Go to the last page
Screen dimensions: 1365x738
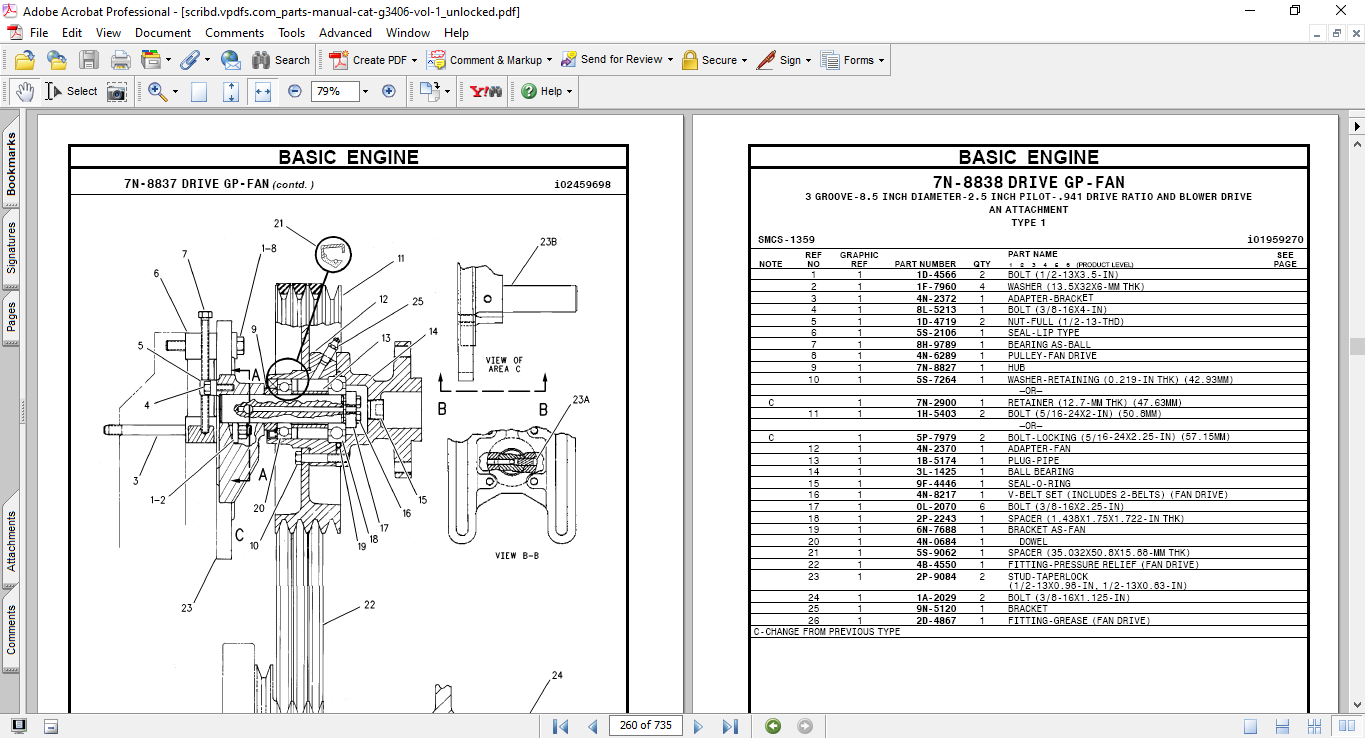730,726
